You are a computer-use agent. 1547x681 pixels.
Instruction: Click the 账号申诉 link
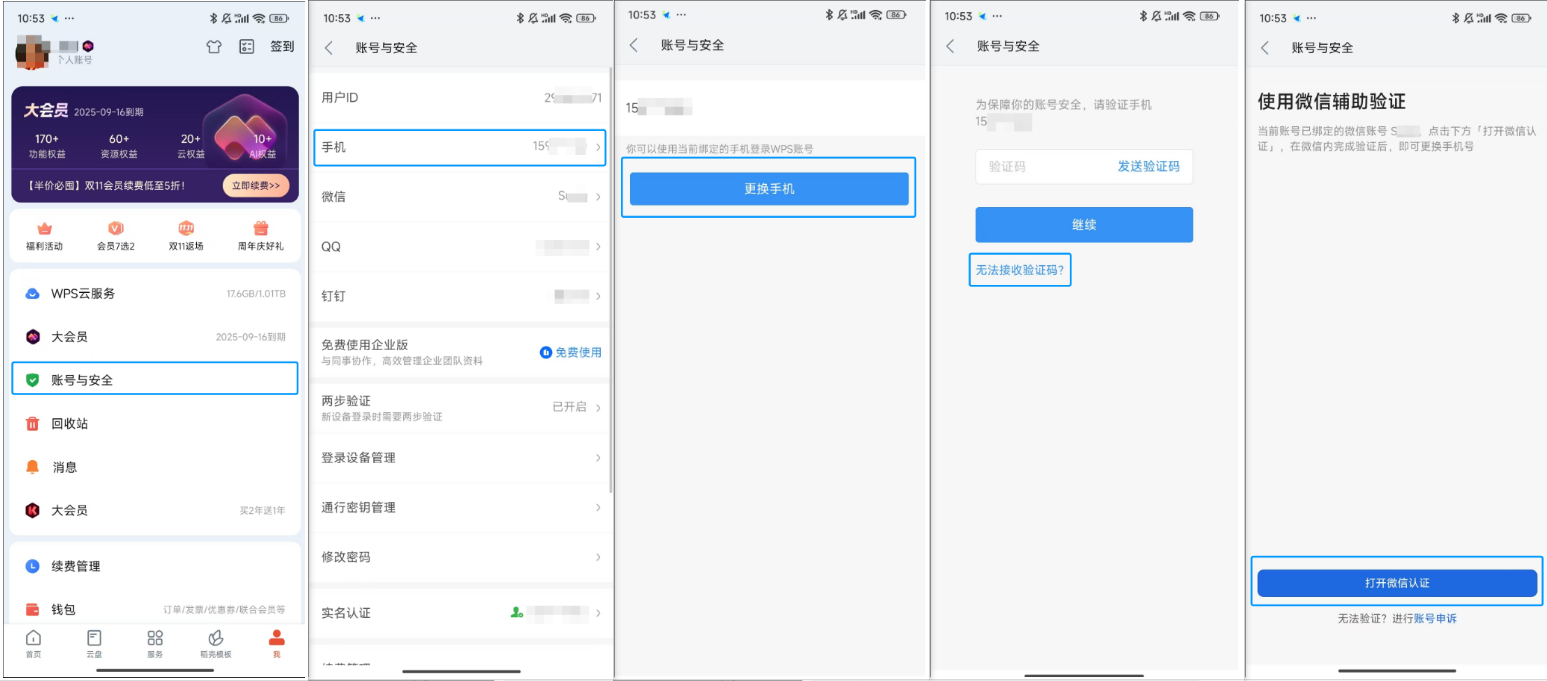click(x=1435, y=619)
